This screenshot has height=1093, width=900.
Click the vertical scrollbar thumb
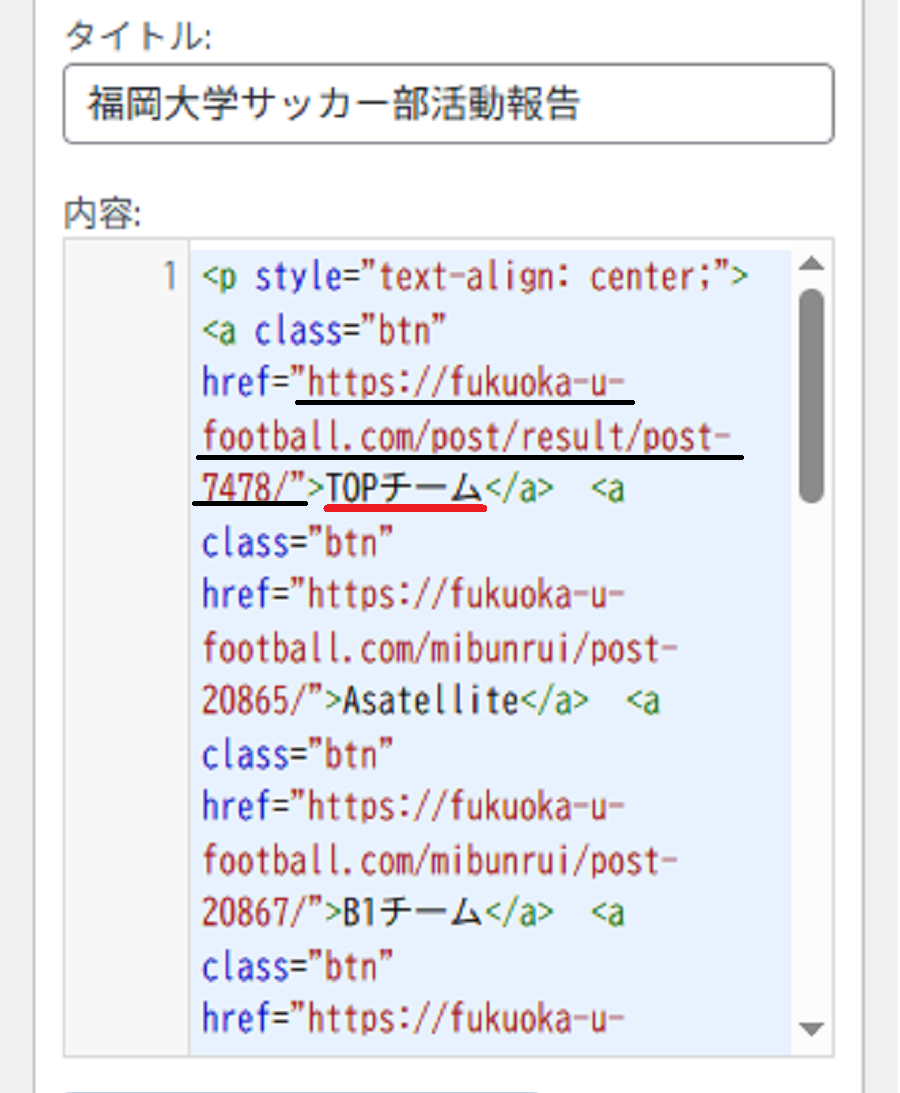click(811, 395)
